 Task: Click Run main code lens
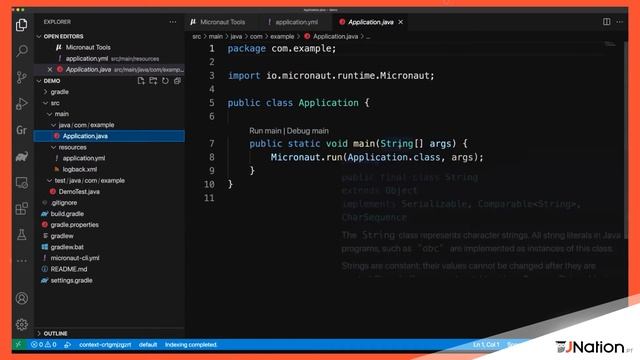tap(265, 131)
